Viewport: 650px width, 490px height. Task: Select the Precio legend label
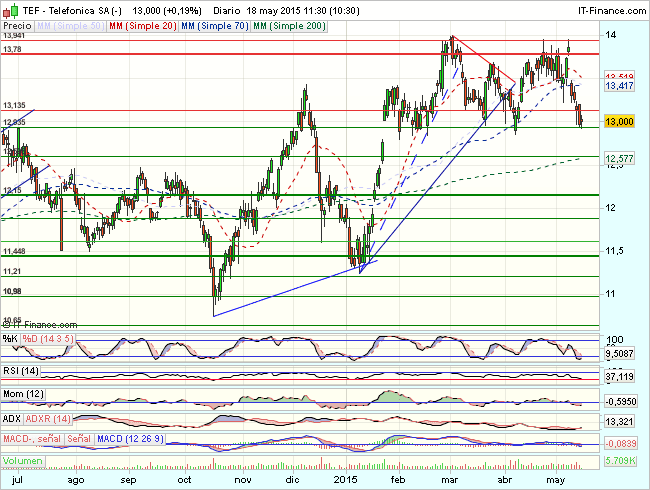click(x=17, y=26)
